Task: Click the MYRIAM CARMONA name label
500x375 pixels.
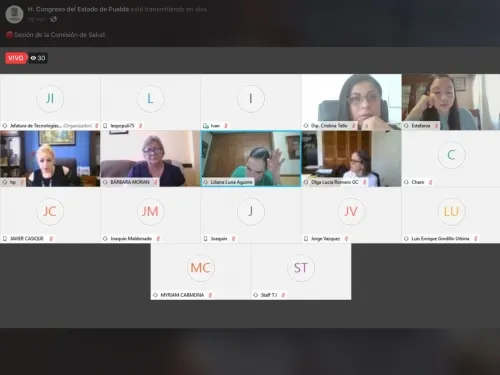Action: click(x=182, y=295)
